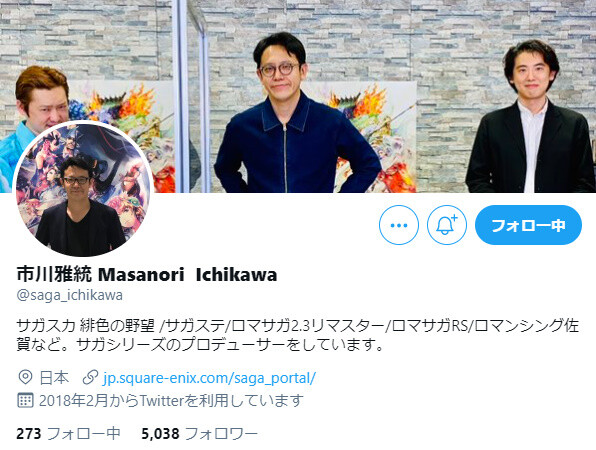
Task: Click the display name 市川雅統 Masanori Ichikawa
Action: (147, 274)
